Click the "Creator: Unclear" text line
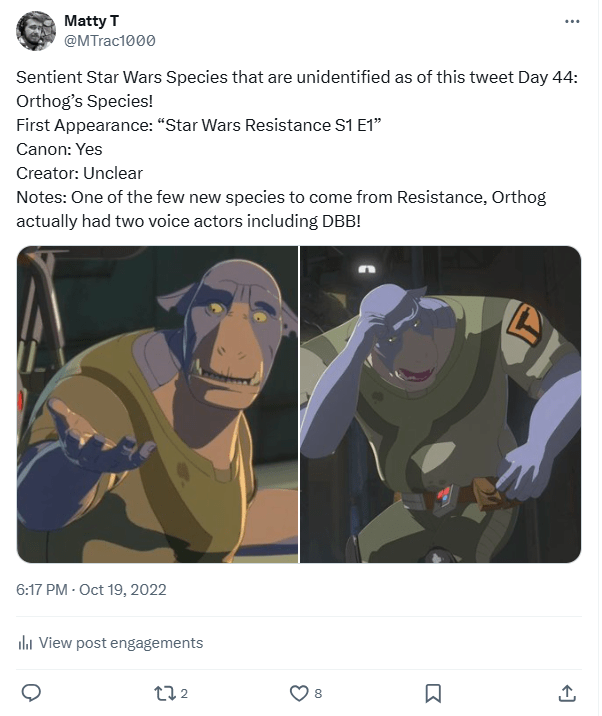Image resolution: width=602 pixels, height=716 pixels. [78, 173]
